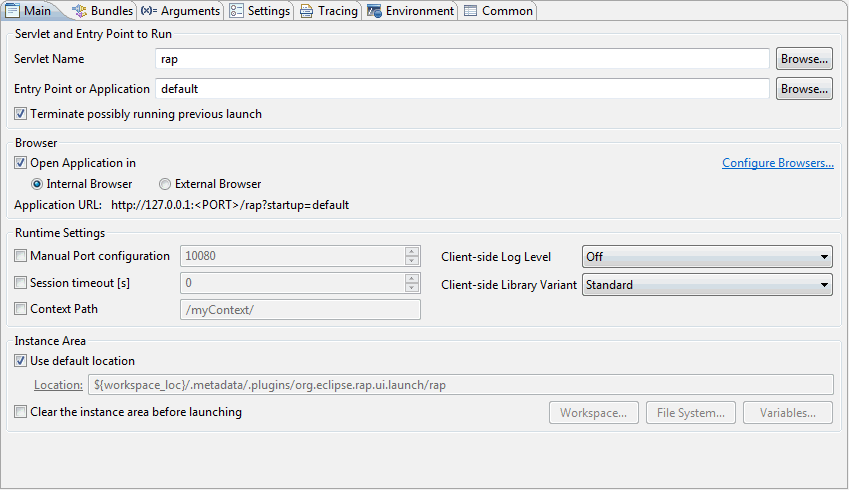Show the Environment tab
This screenshot has width=849, height=490.
click(410, 11)
